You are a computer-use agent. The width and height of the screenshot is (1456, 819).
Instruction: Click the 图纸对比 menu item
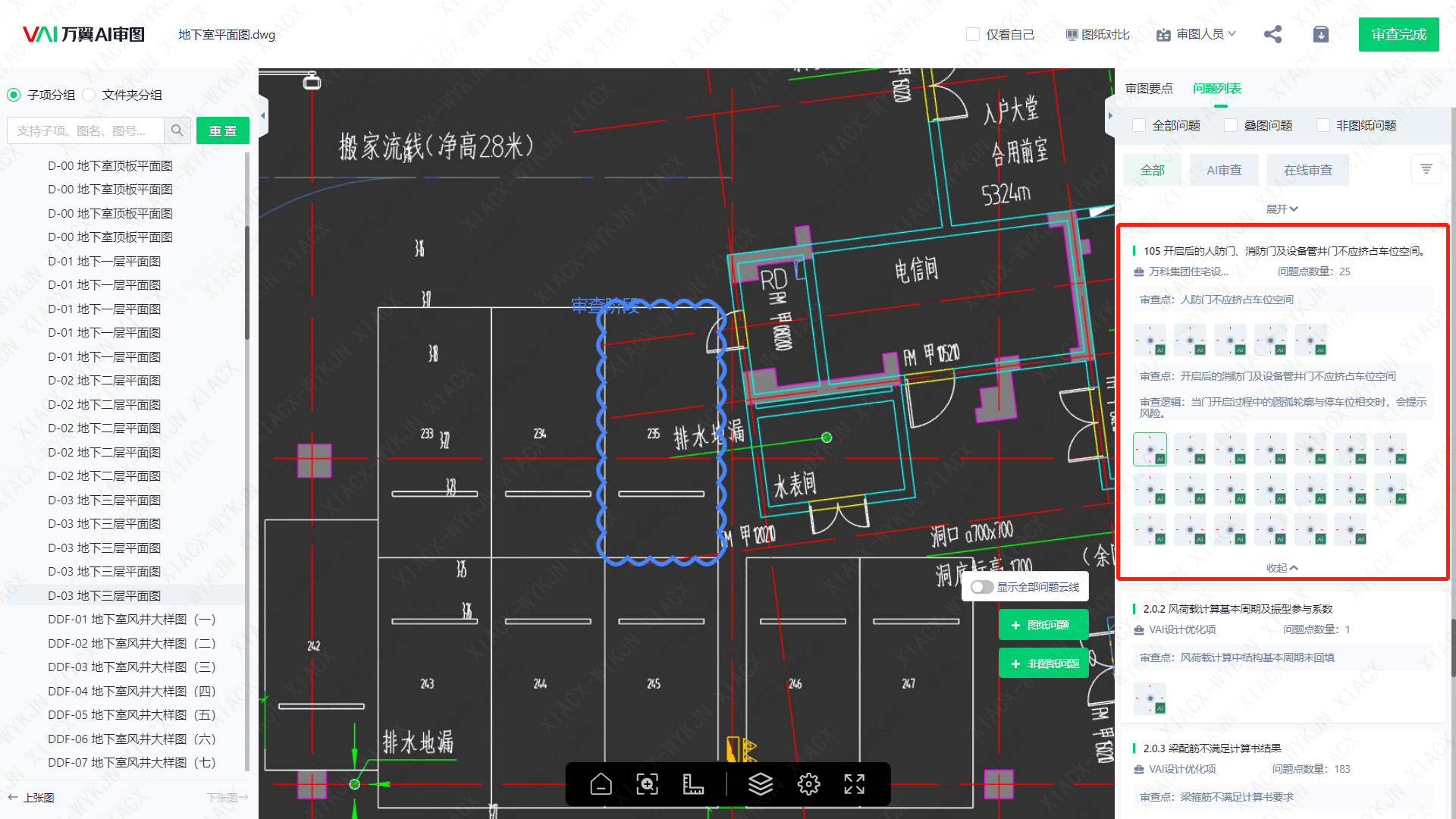pyautogui.click(x=1097, y=34)
